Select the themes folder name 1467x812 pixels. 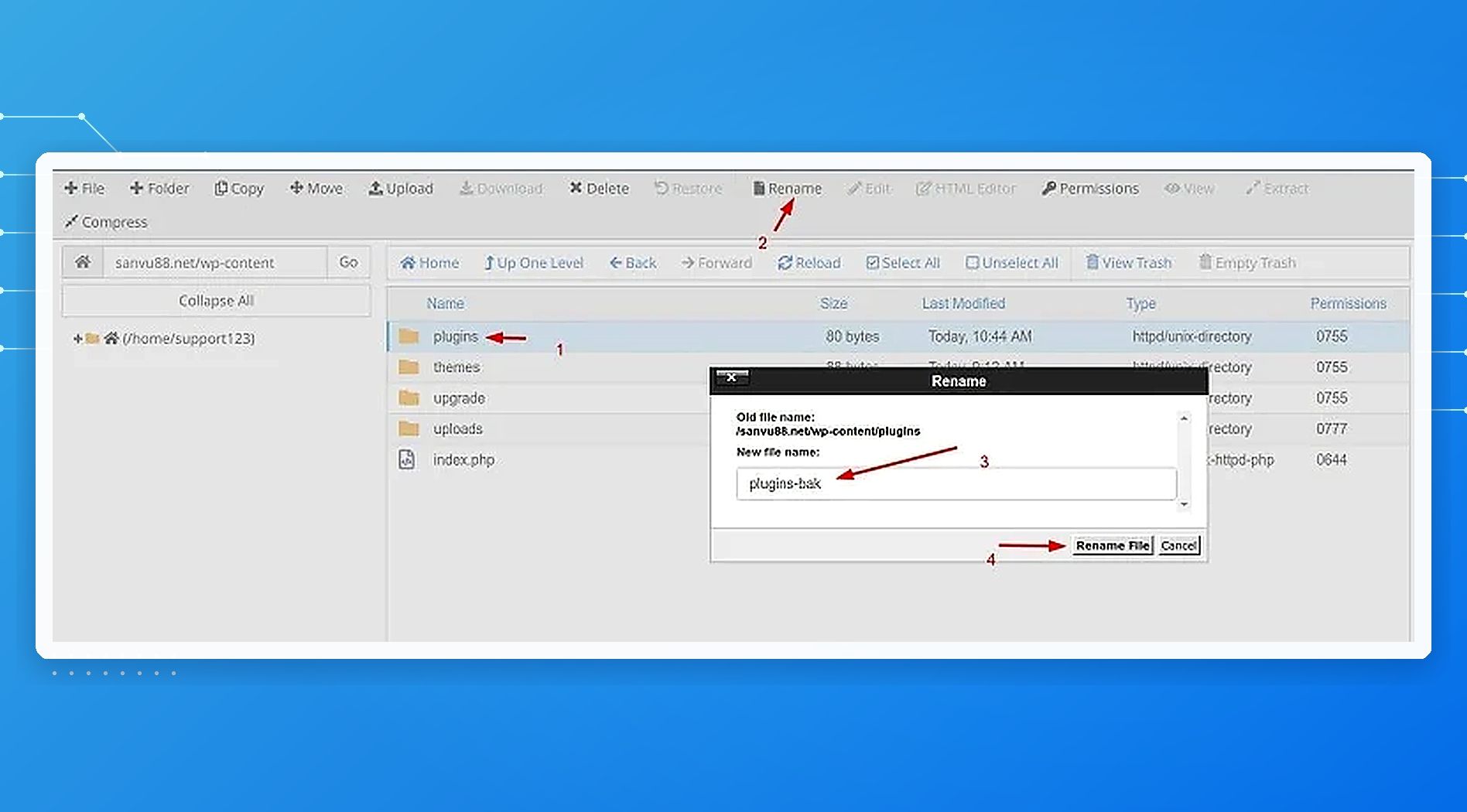456,367
